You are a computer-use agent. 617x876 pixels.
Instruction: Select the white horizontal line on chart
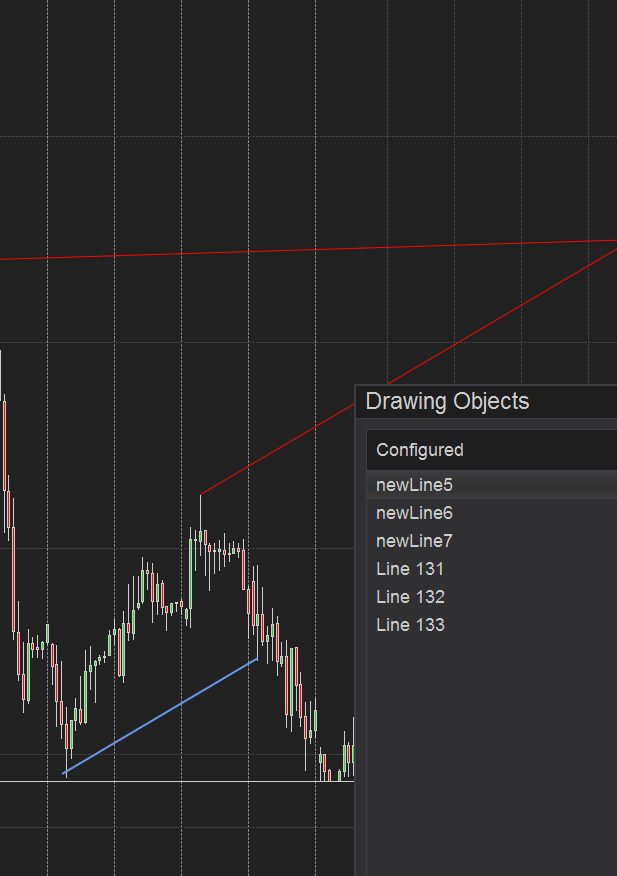(177, 781)
